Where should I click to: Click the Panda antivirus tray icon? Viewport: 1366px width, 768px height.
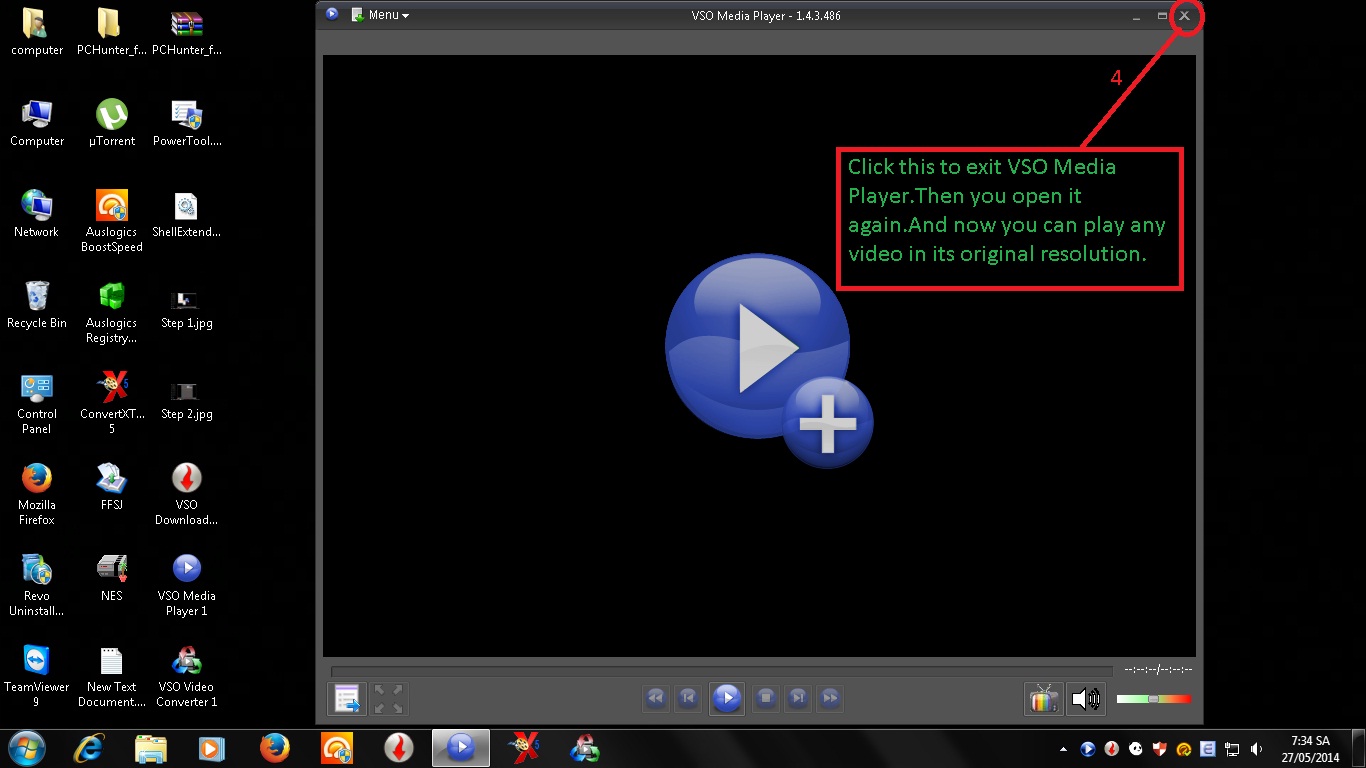point(1136,749)
